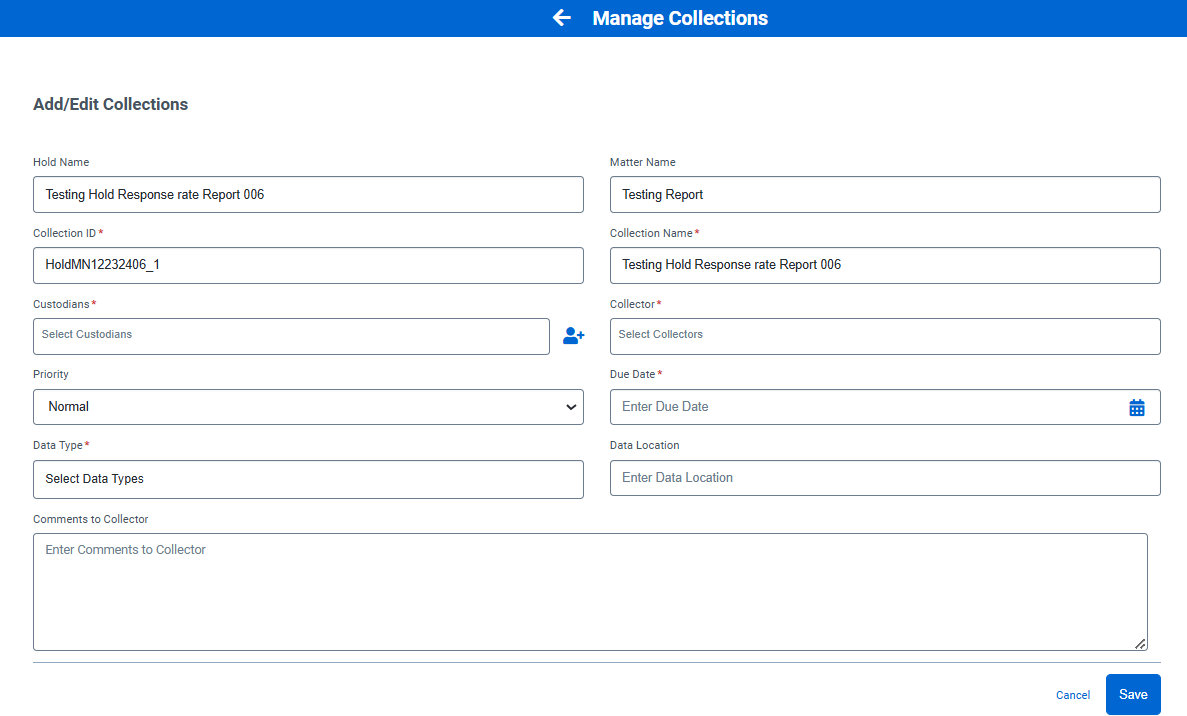This screenshot has height=716, width=1187.
Task: Click the Collection ID input field
Action: [x=308, y=266]
